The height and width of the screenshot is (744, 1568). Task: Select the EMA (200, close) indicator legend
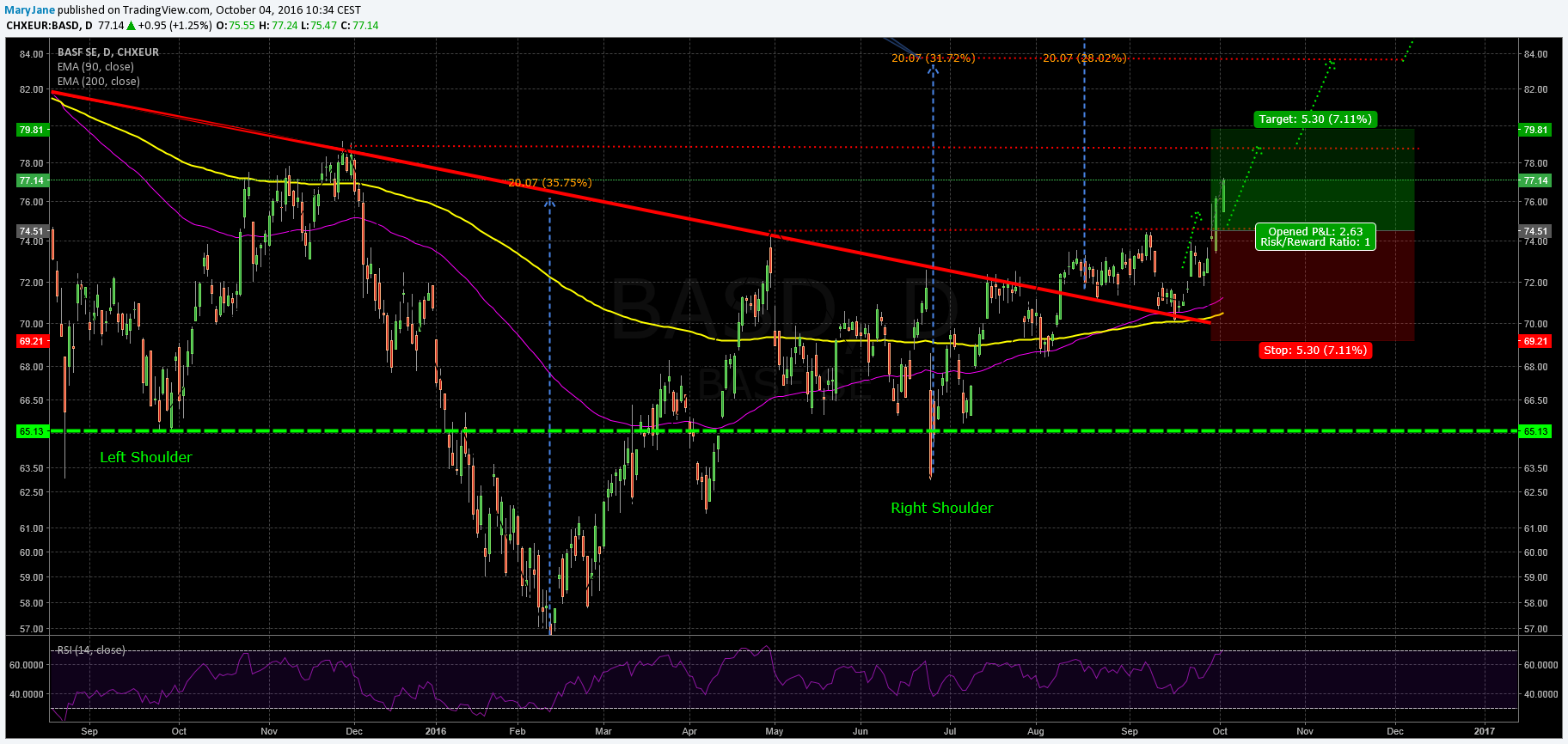[x=99, y=82]
